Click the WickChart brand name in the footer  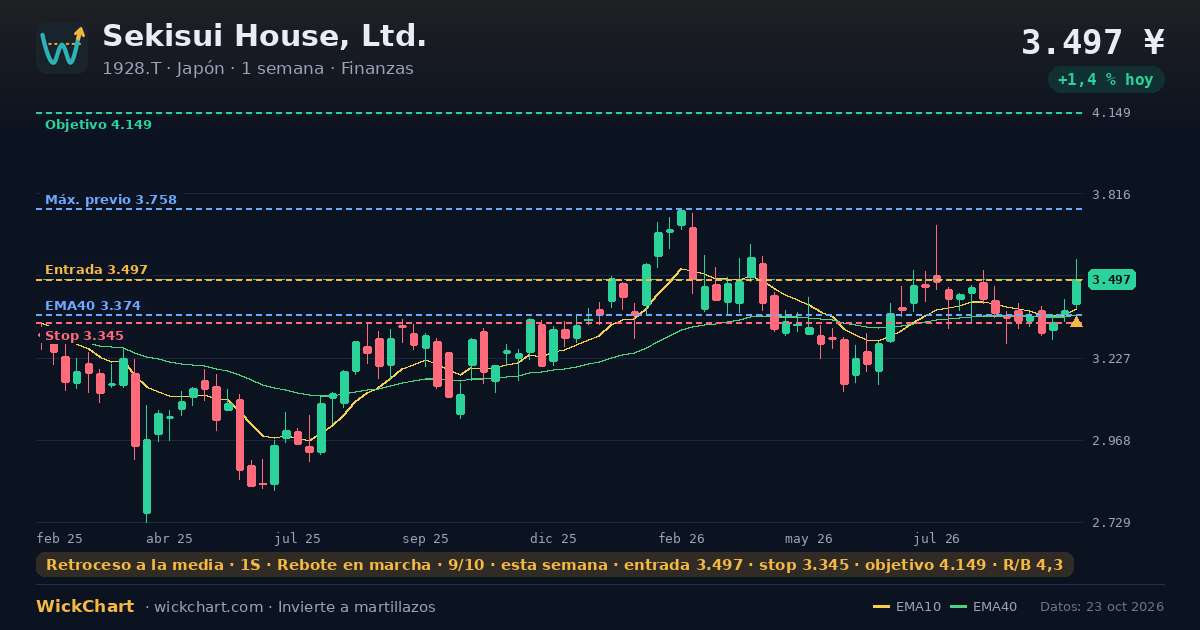(85, 607)
